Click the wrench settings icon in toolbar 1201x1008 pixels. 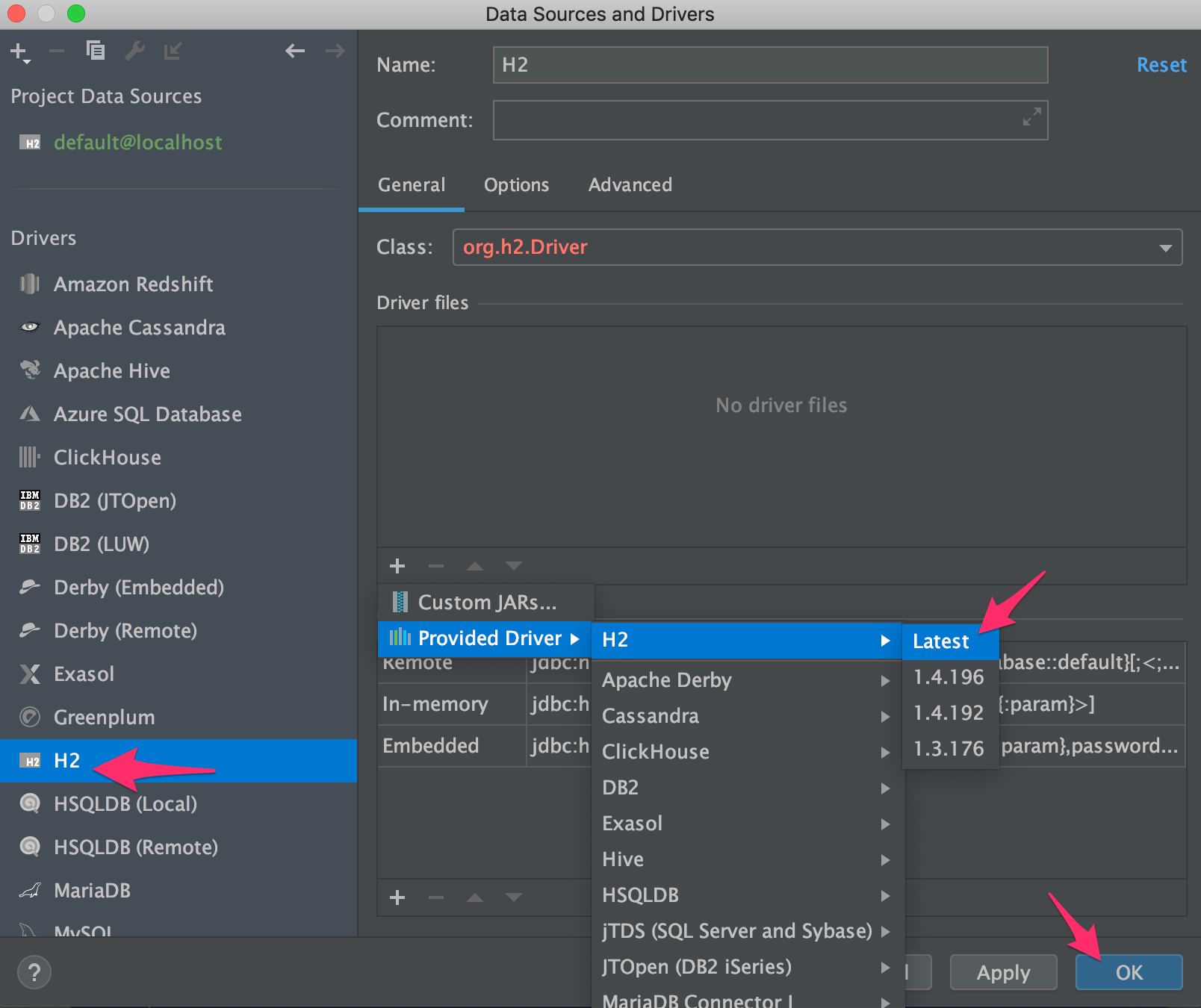click(134, 51)
